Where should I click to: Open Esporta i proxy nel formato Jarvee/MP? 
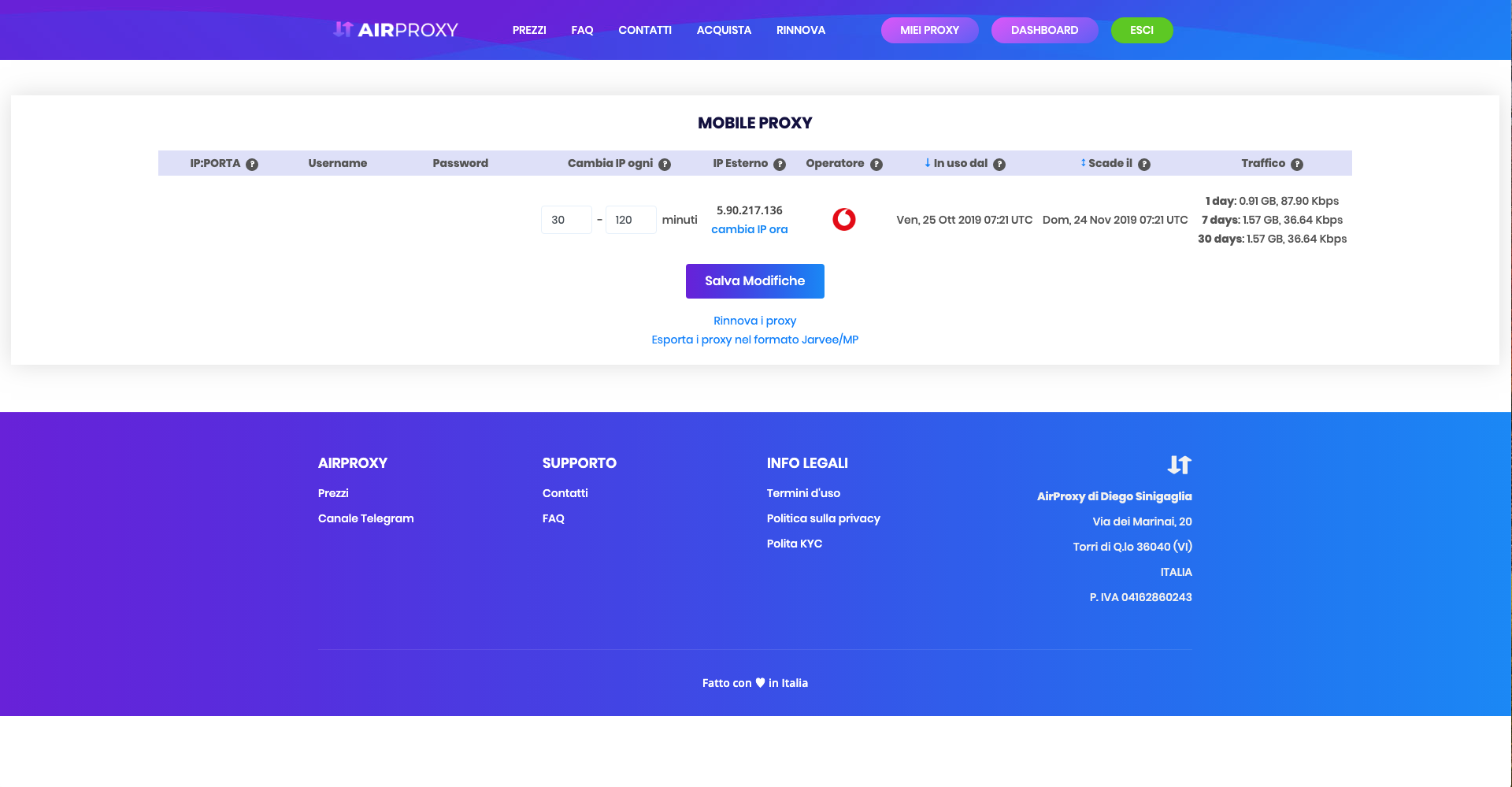point(754,340)
